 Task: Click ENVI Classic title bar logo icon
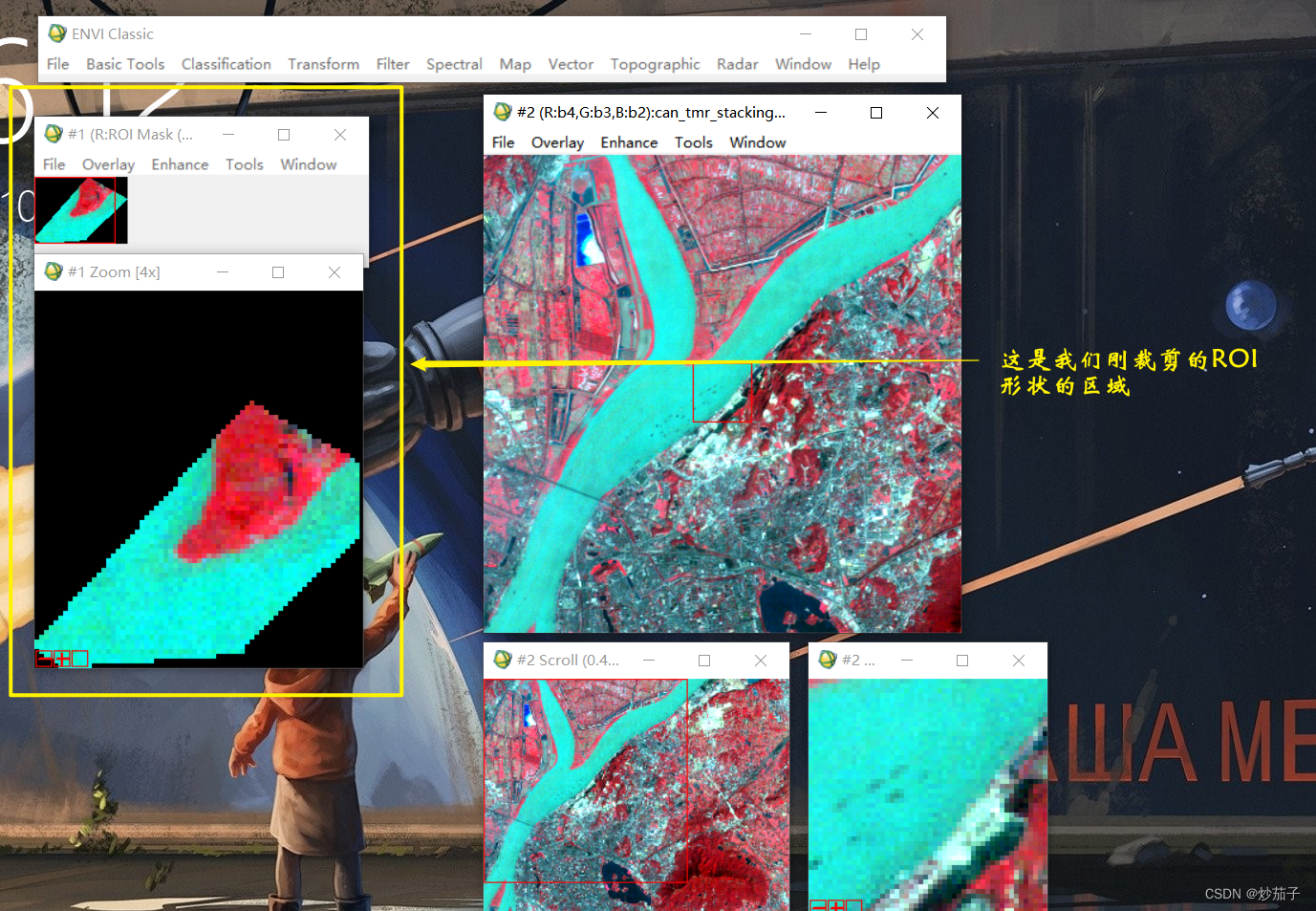coord(57,33)
